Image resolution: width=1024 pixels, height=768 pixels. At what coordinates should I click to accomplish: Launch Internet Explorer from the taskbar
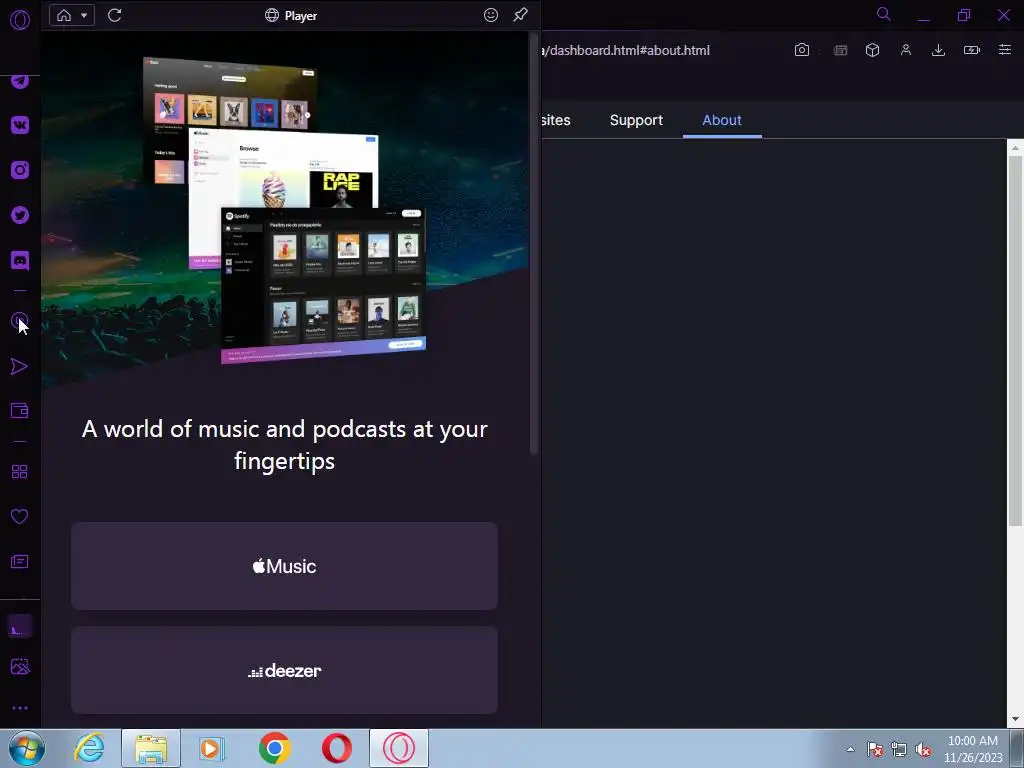(x=89, y=748)
